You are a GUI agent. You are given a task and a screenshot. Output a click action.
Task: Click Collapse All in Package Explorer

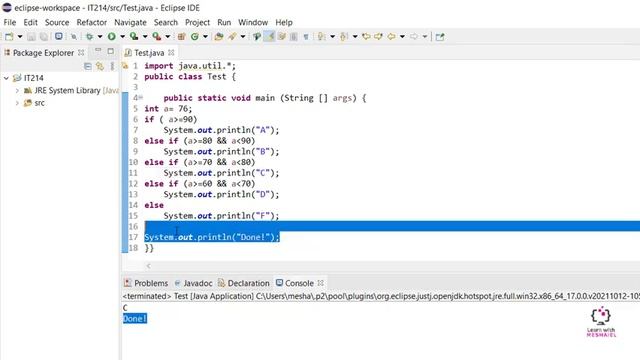point(87,66)
